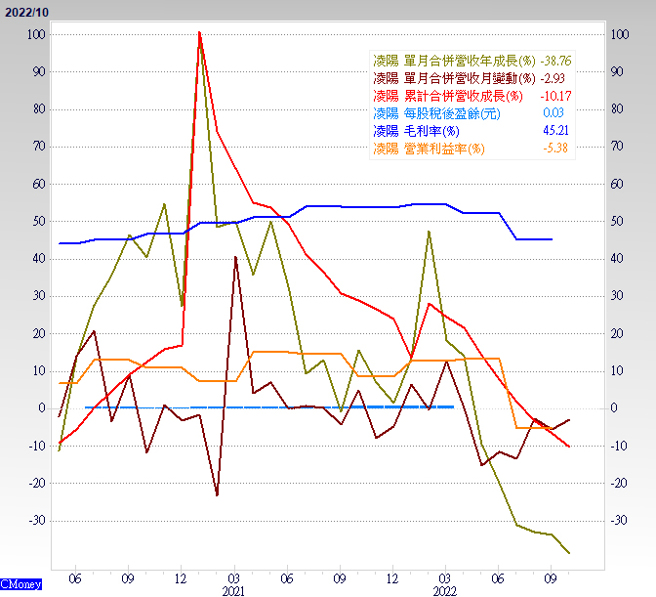
Task: Click the 100 tick on the left y-axis
Action: [x=36, y=35]
